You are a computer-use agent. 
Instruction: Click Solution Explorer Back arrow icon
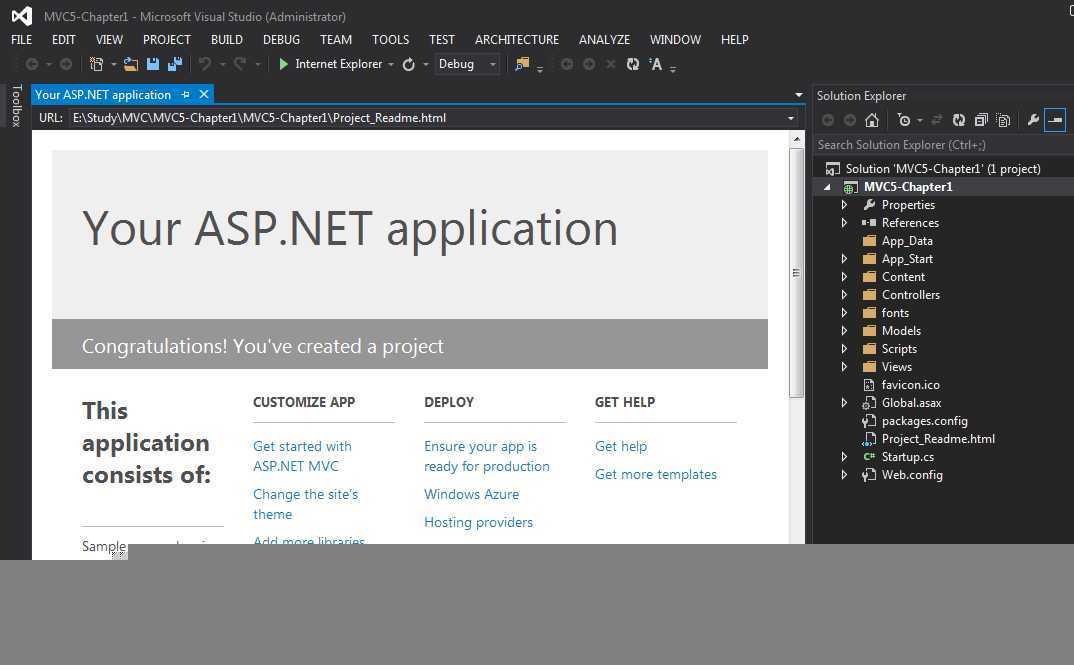tap(828, 121)
